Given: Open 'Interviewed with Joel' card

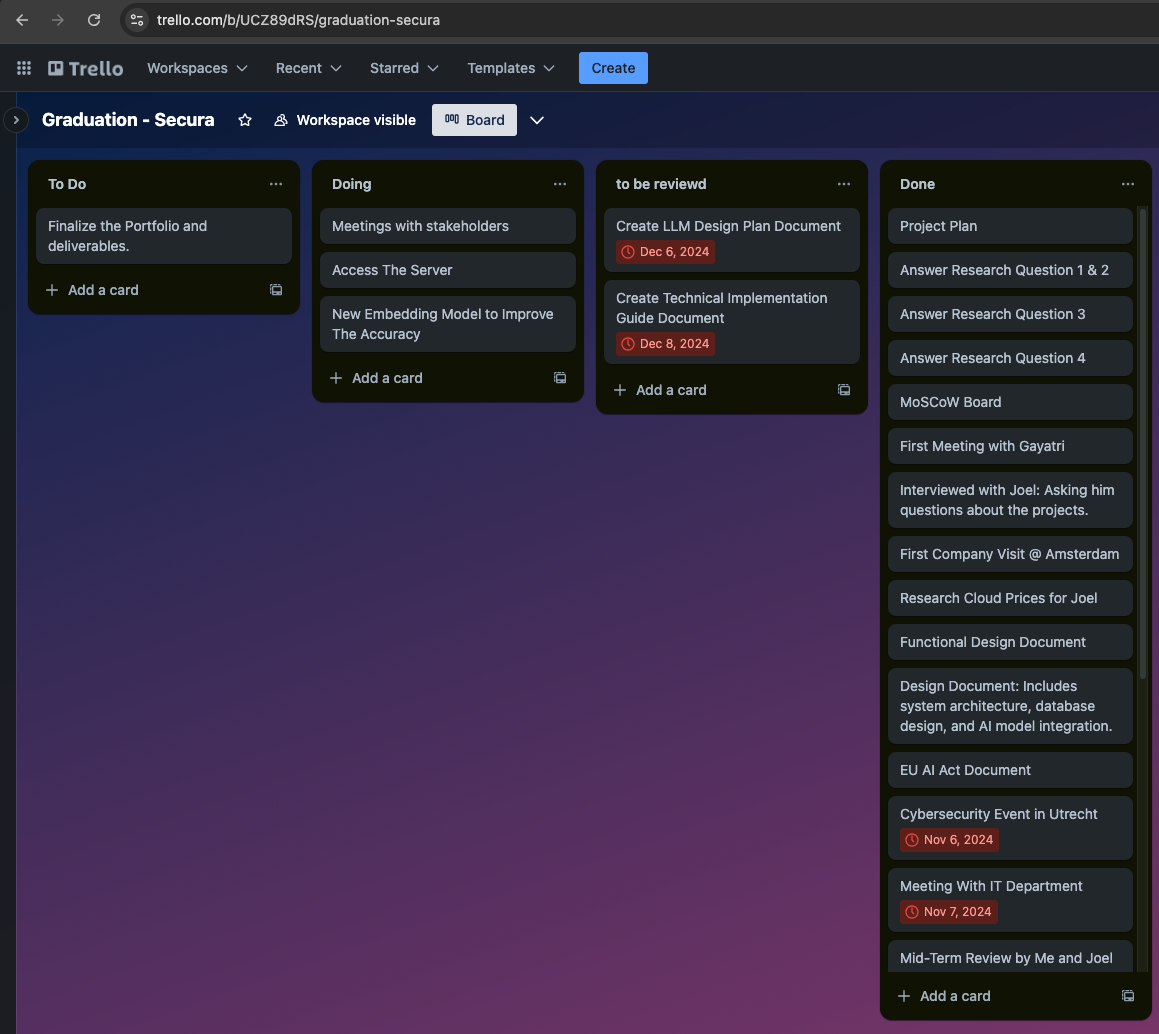Looking at the screenshot, I should click(1010, 500).
